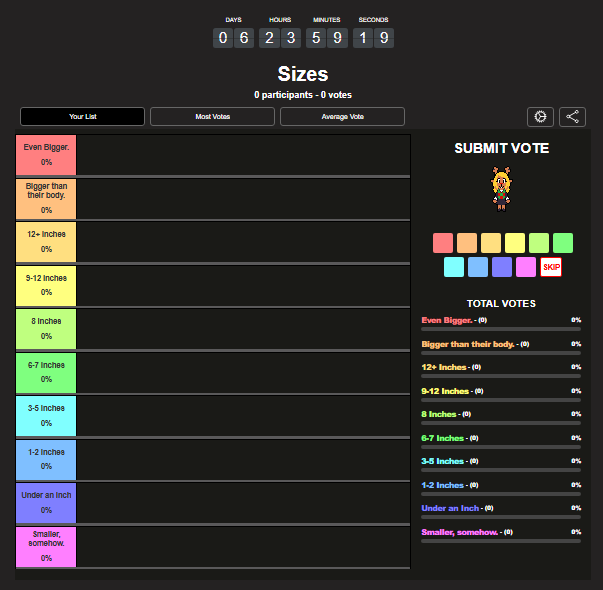Switch to the Your List tab
603x590 pixels.
pos(82,117)
